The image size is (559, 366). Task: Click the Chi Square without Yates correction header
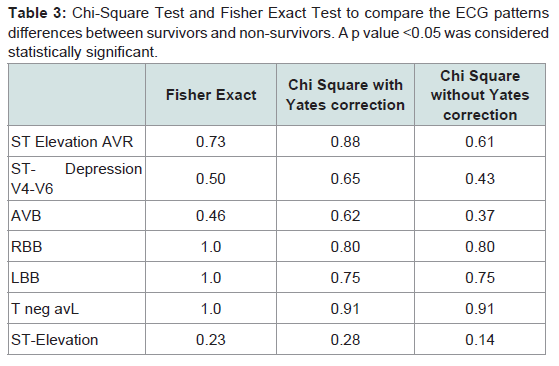(x=480, y=95)
